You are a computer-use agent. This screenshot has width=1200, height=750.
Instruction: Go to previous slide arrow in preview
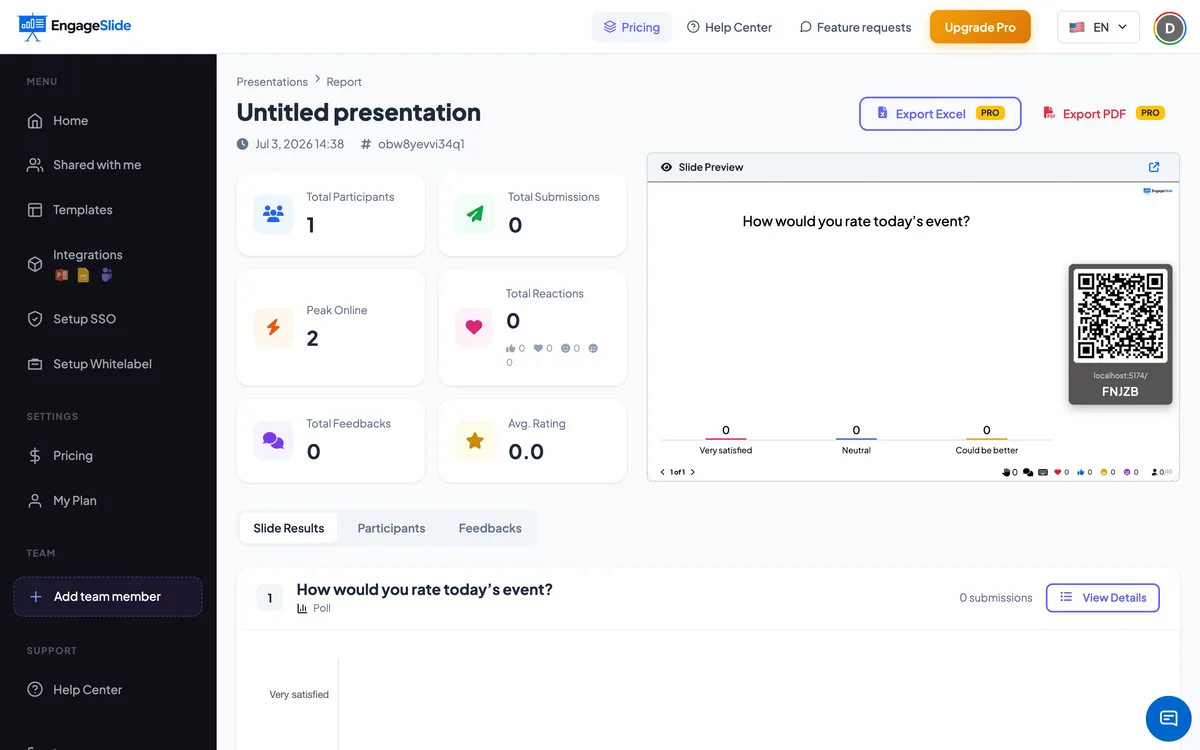coord(662,472)
